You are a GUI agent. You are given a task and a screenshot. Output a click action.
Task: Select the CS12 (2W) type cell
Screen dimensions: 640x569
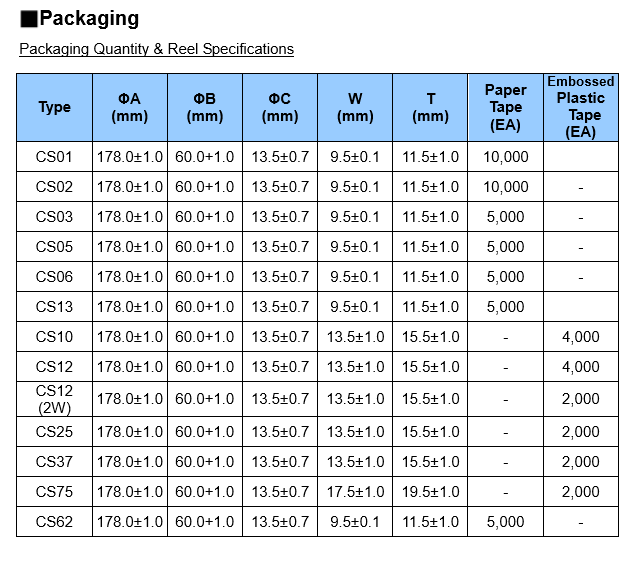coord(54,399)
